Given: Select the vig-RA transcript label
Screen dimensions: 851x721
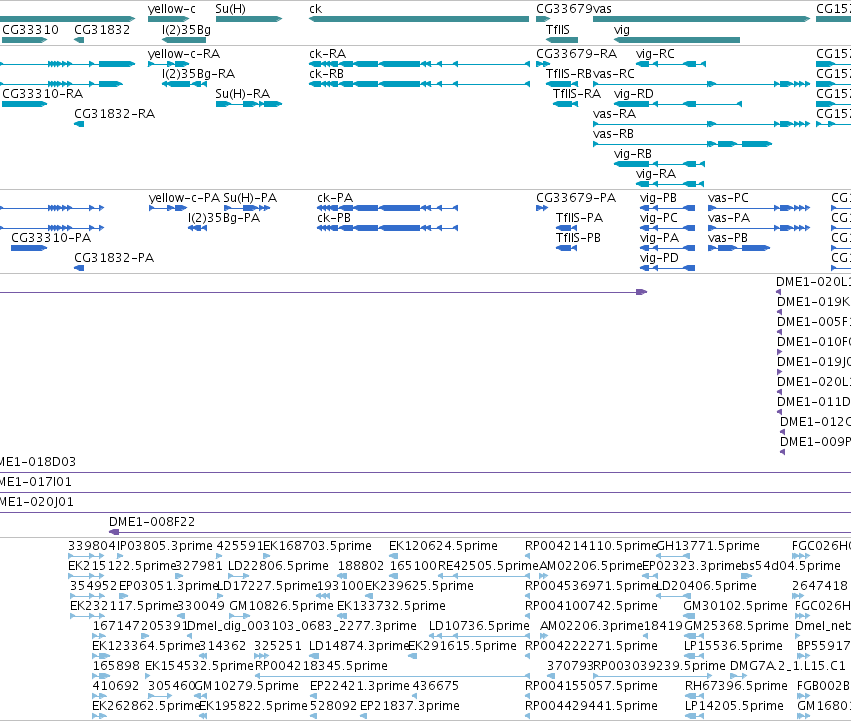Looking at the screenshot, I should pos(656,174).
